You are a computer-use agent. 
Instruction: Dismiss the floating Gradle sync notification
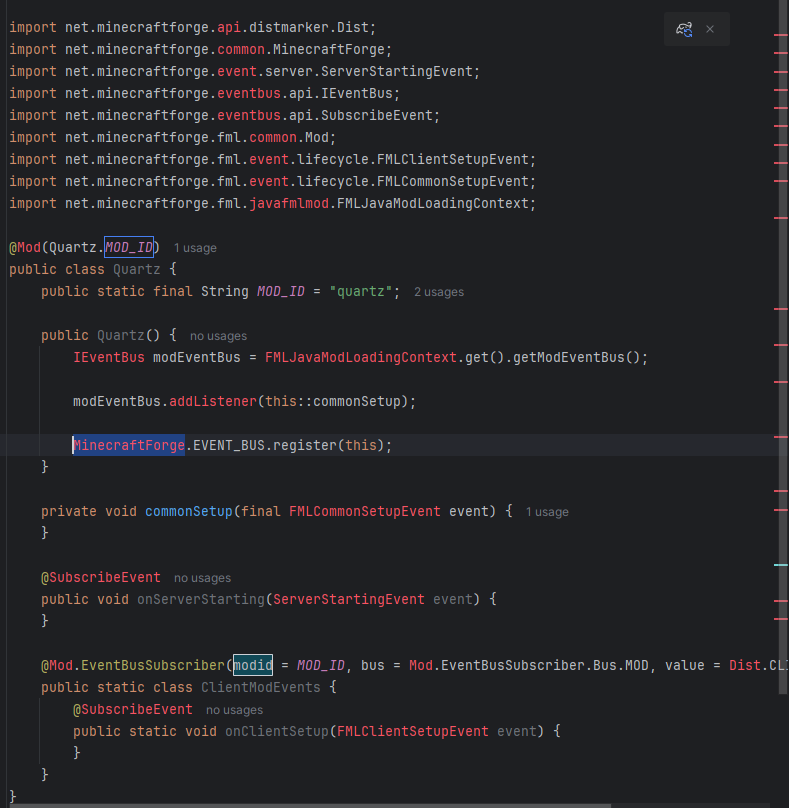coord(710,30)
